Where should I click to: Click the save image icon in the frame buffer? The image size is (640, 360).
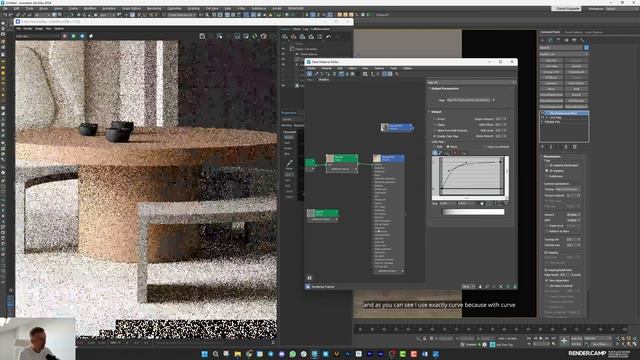(x=202, y=36)
